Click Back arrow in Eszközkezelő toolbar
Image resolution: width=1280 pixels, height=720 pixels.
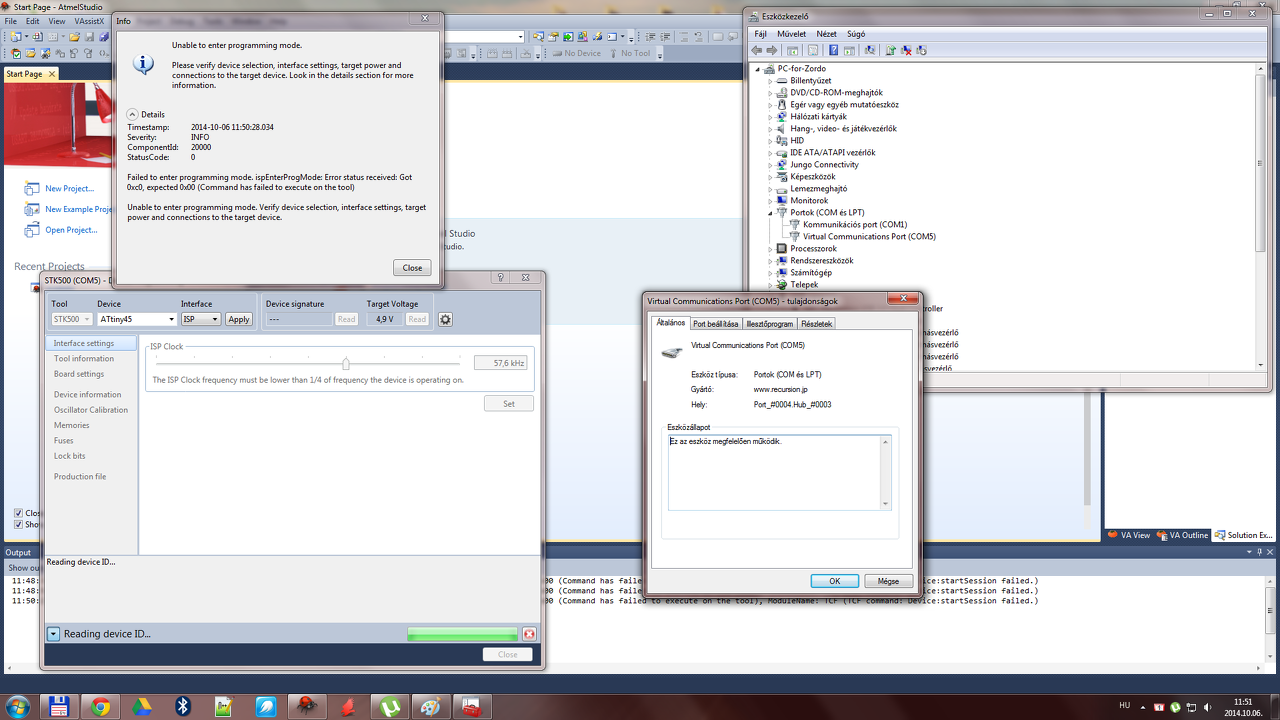[x=757, y=50]
